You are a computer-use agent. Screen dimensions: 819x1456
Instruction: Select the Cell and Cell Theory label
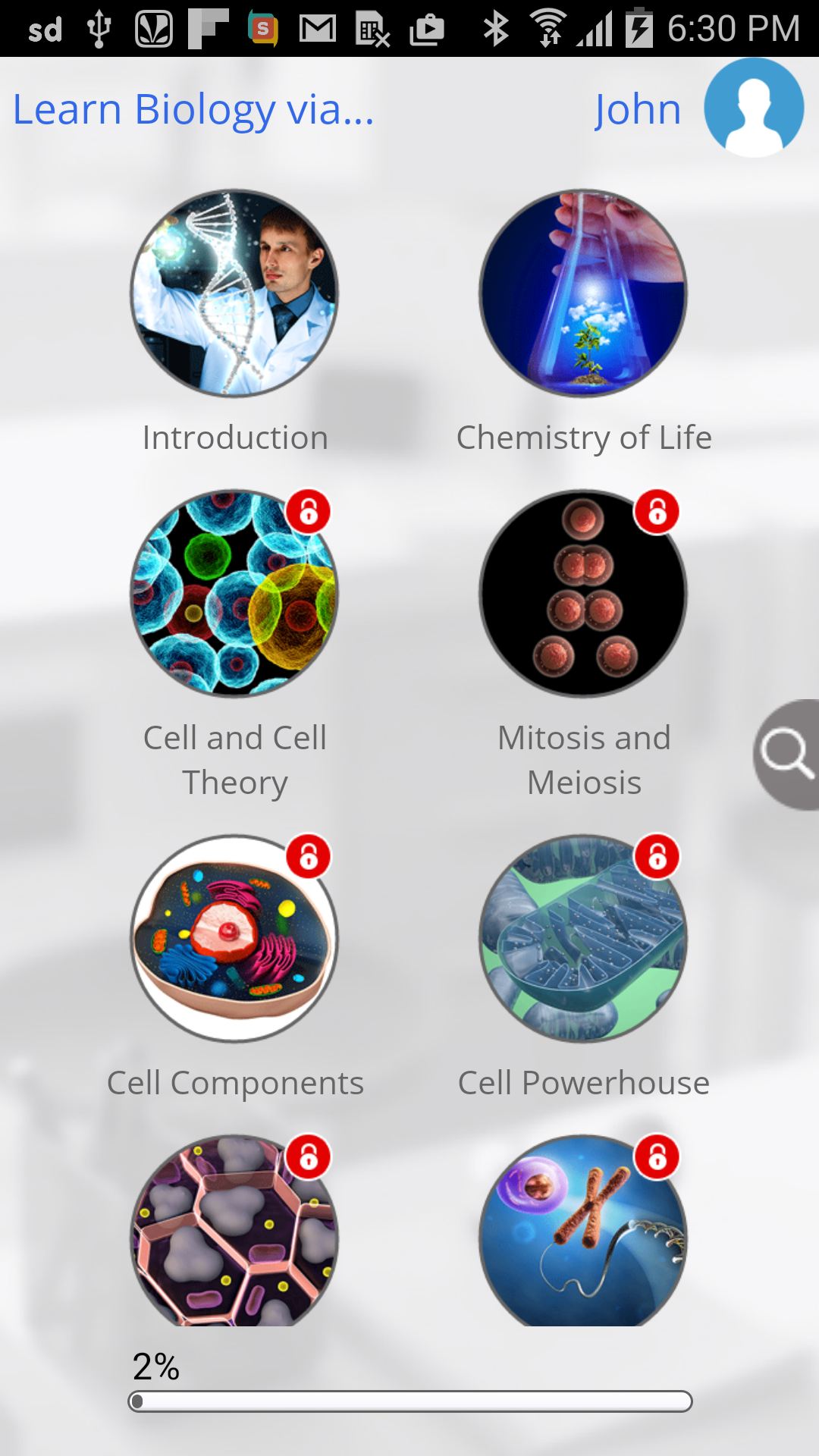coord(235,760)
